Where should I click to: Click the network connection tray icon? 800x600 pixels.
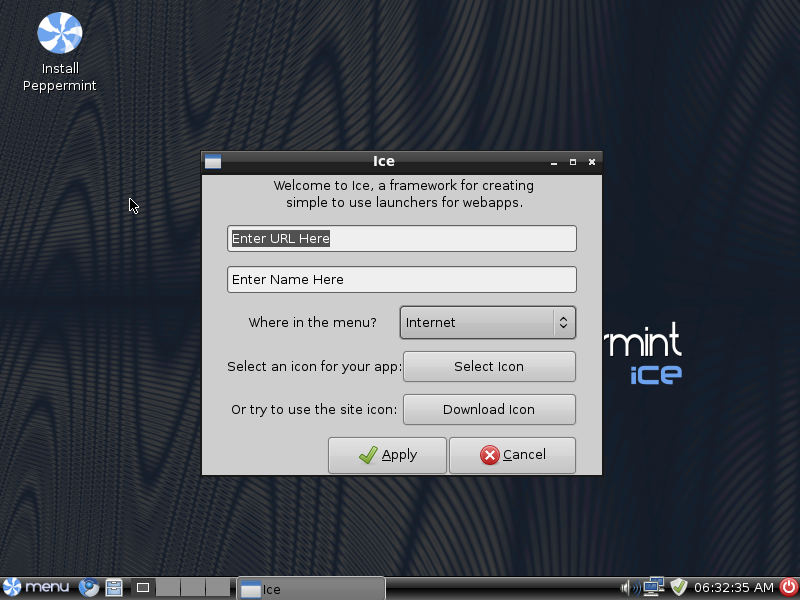[654, 587]
